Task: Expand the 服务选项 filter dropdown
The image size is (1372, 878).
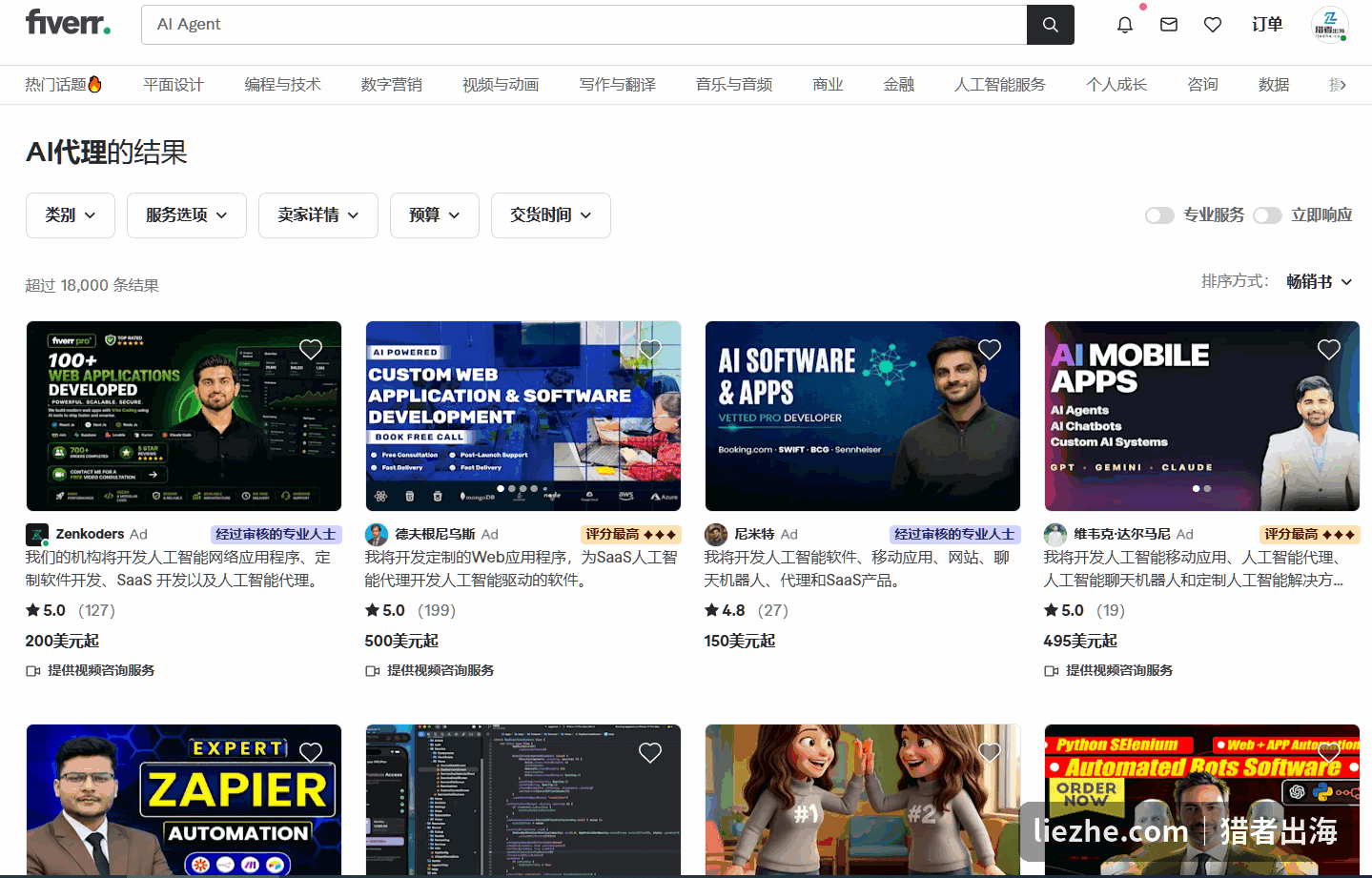Action: point(187,215)
